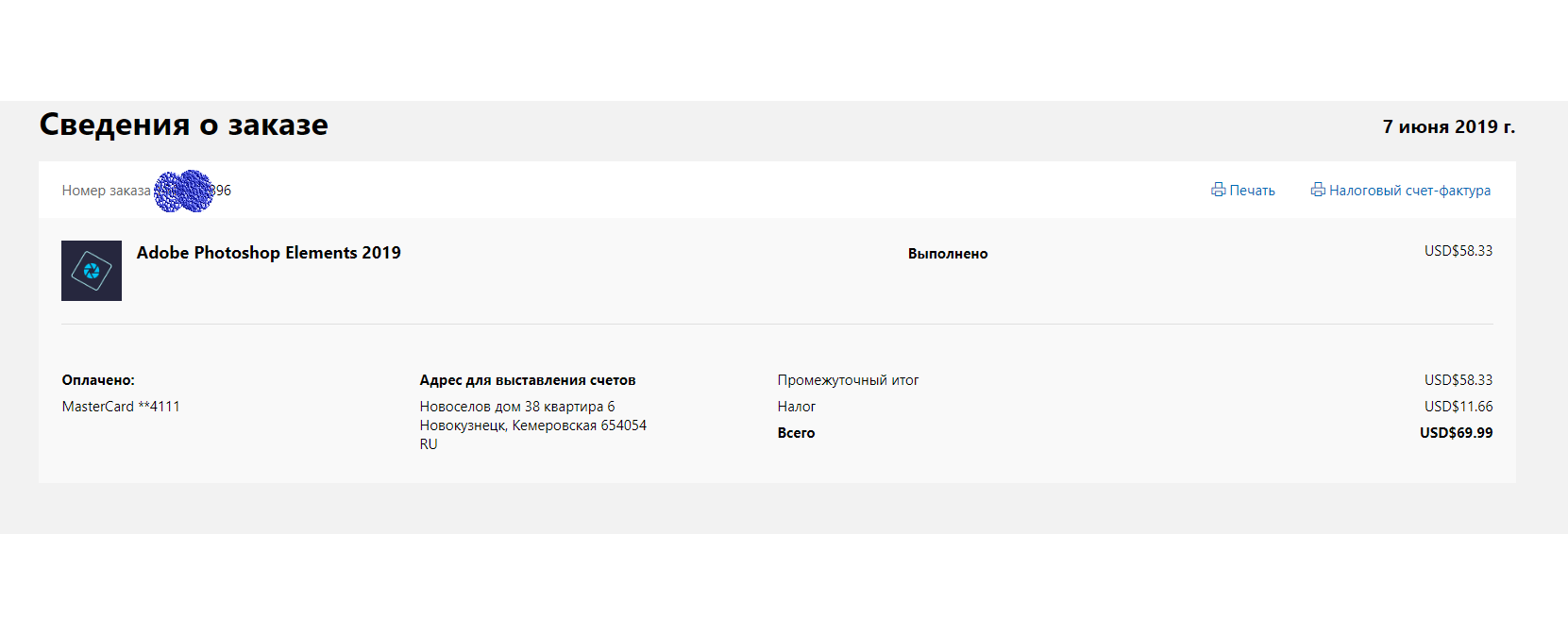This screenshot has height=634, width=1568.
Task: Click the Промежуточный итог label
Action: [x=848, y=380]
